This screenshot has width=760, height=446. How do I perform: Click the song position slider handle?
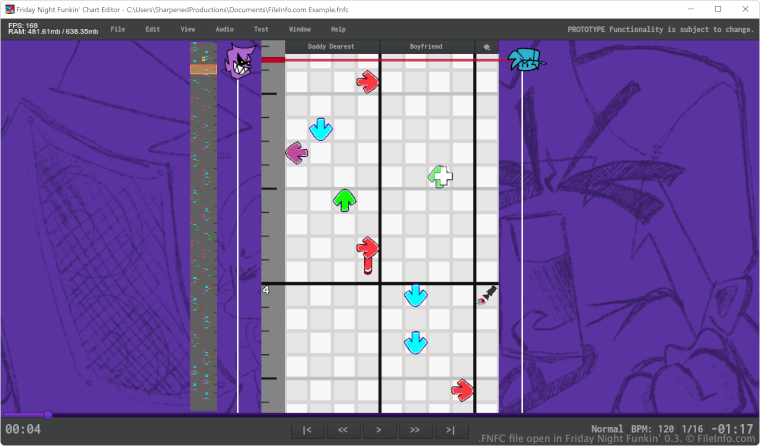pyautogui.click(x=47, y=414)
